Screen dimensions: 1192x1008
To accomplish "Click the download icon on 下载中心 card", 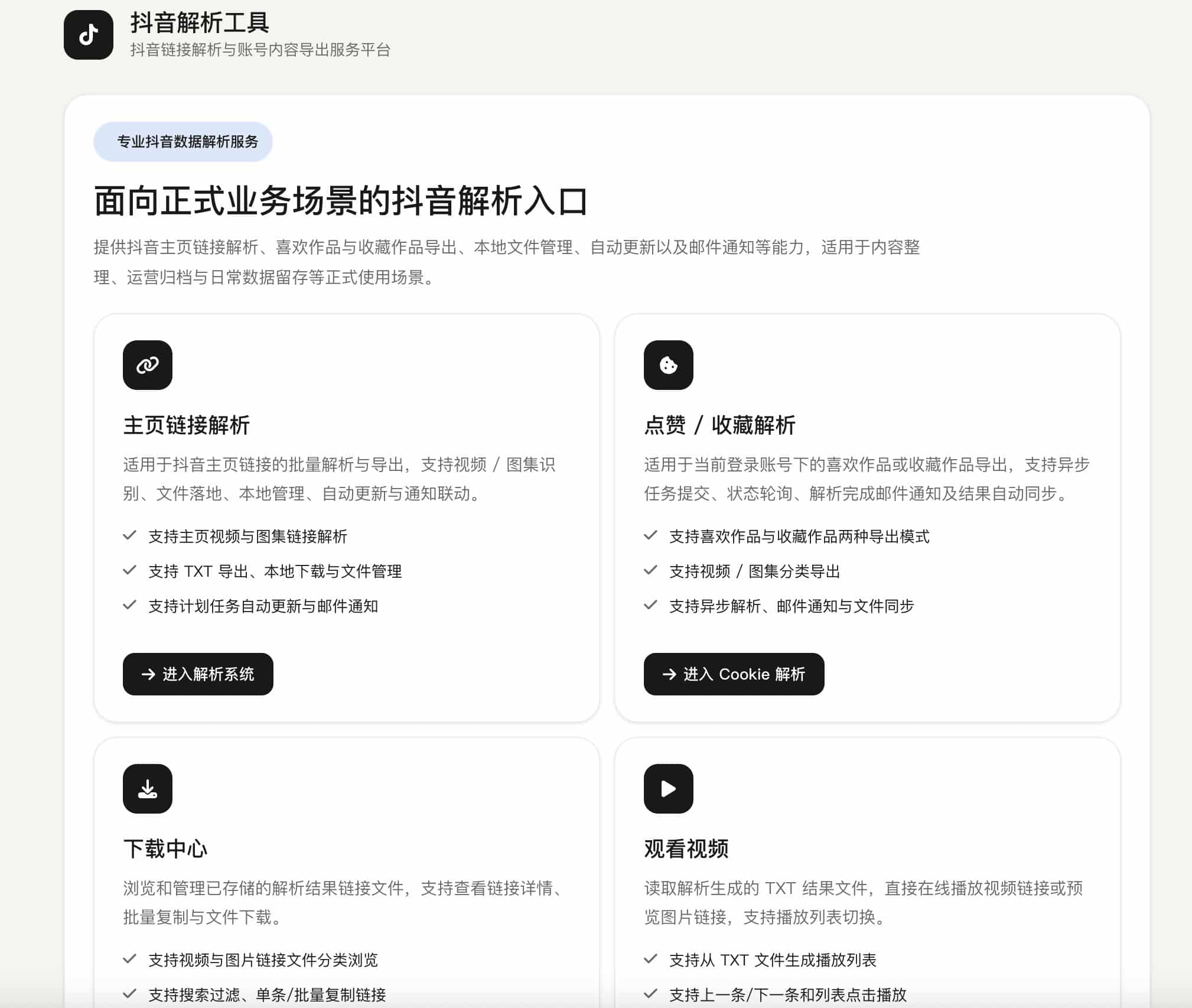I will click(x=148, y=789).
